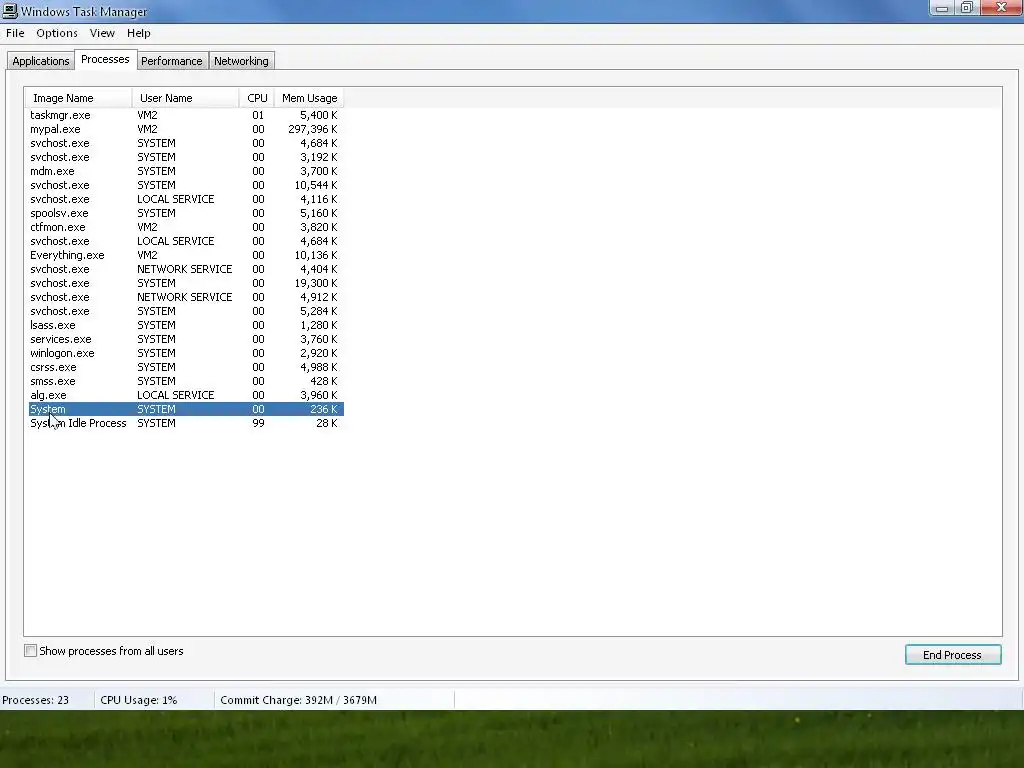Sort by Image Name column header
1024x768 pixels.
tap(78, 98)
